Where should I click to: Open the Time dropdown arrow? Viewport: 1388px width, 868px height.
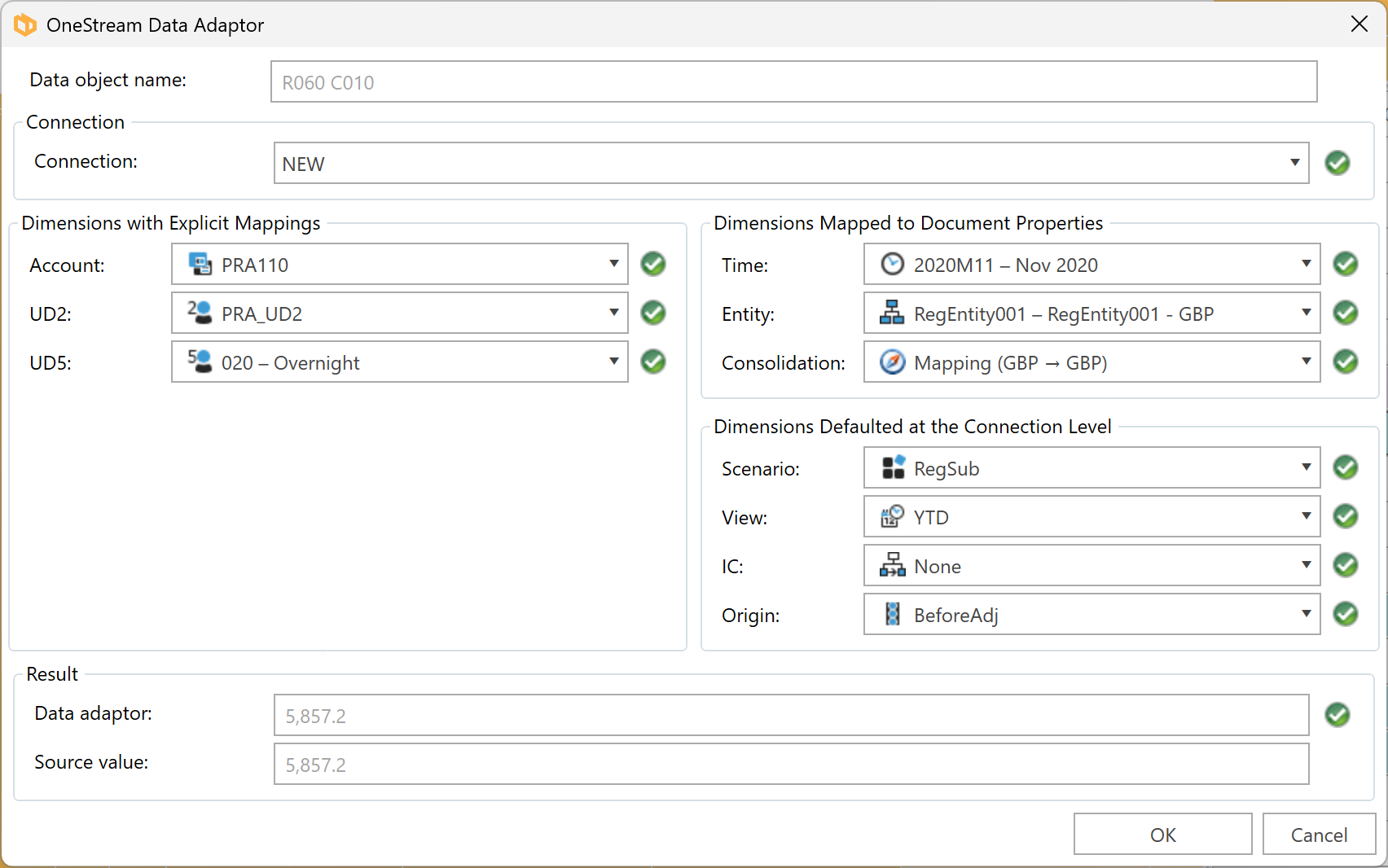coord(1307,264)
